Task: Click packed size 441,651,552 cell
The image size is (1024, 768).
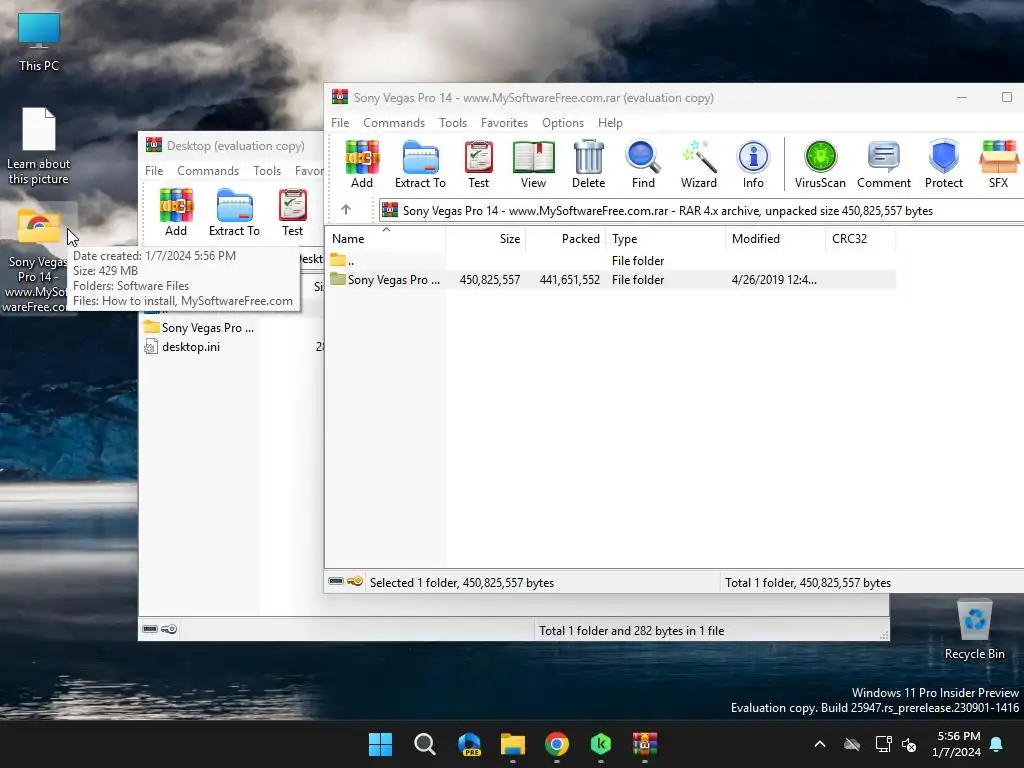Action: [x=569, y=280]
